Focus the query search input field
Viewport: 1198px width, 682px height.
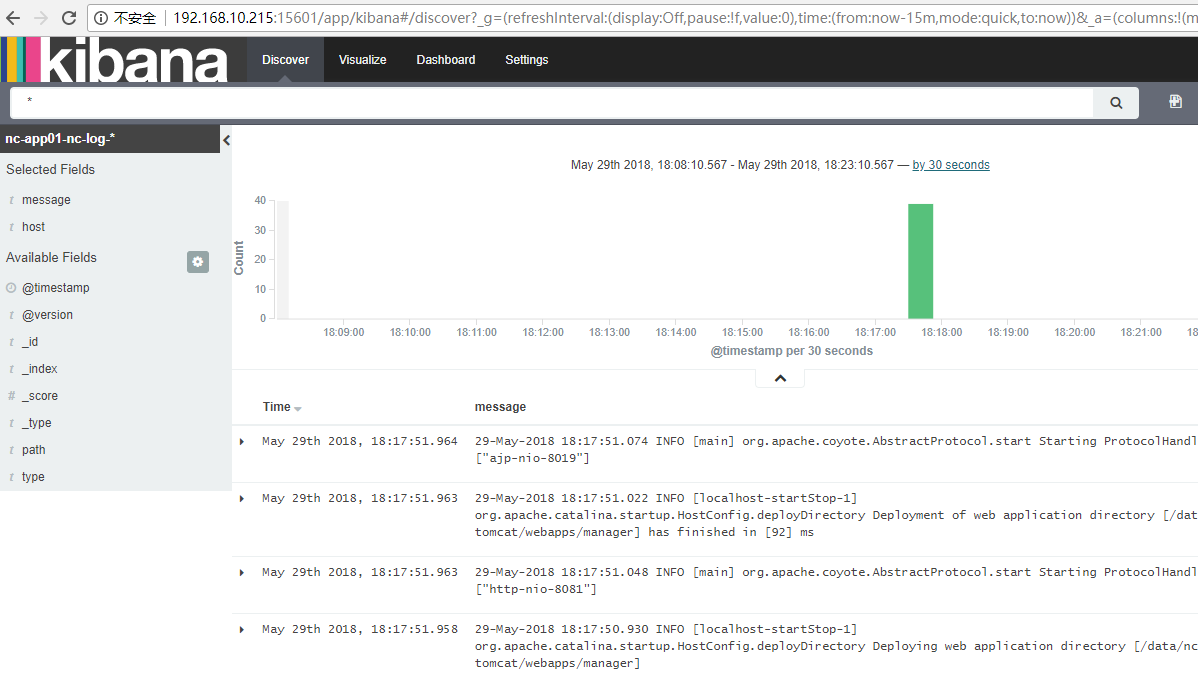(552, 103)
